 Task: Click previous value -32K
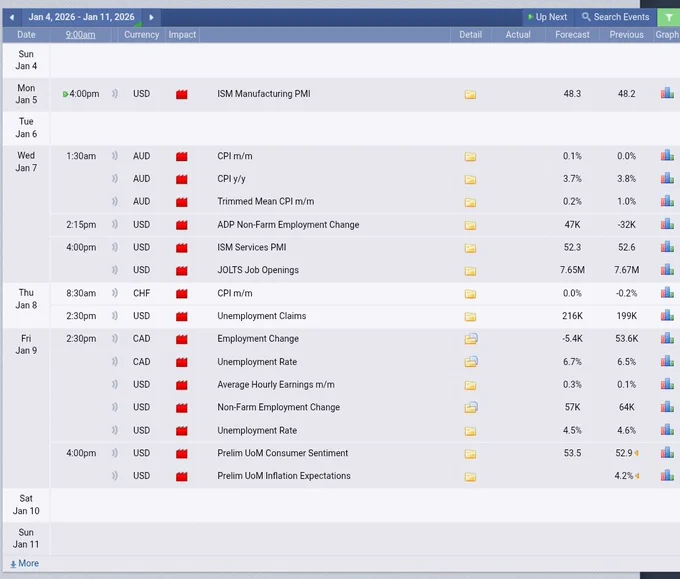(626, 225)
